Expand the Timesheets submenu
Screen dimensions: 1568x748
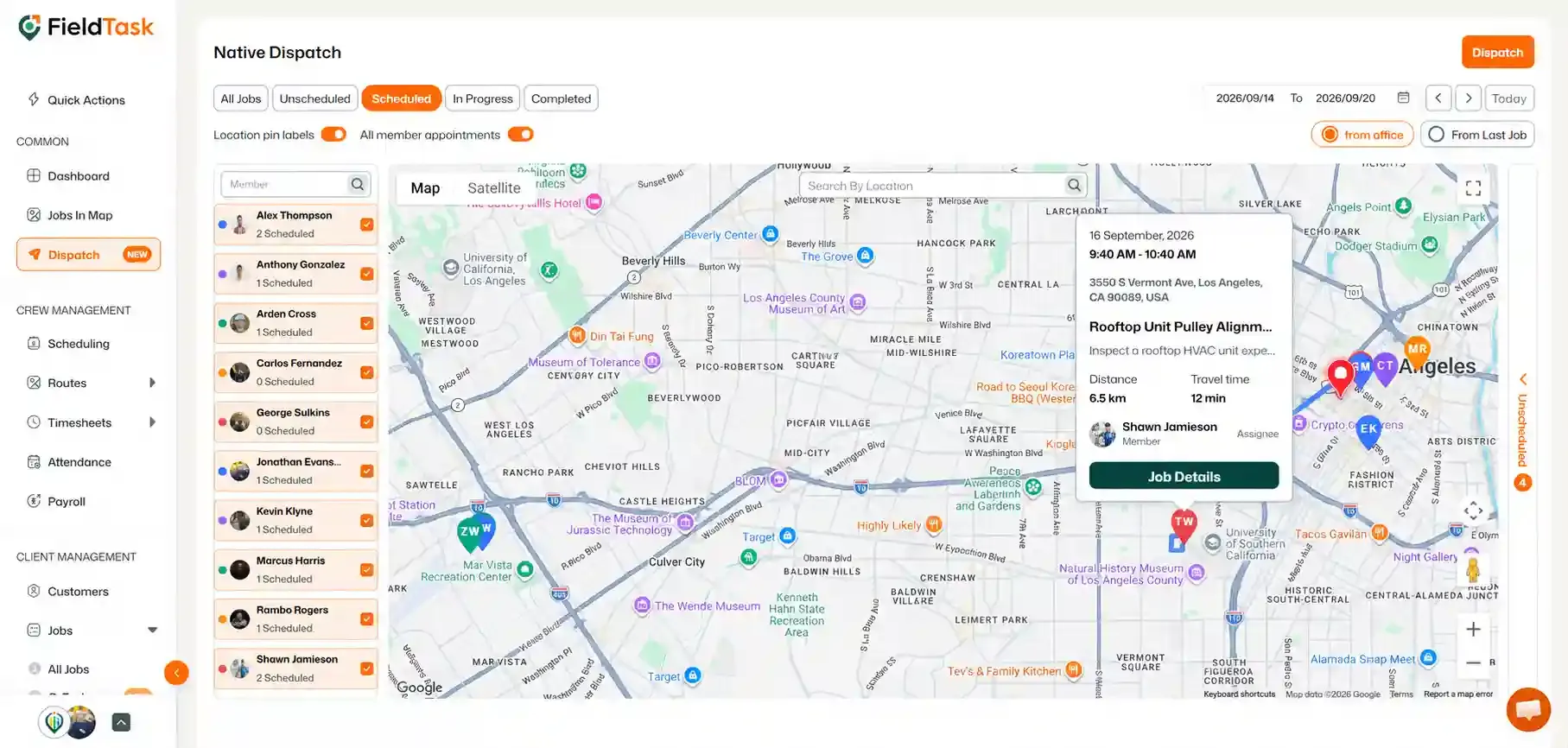point(153,422)
